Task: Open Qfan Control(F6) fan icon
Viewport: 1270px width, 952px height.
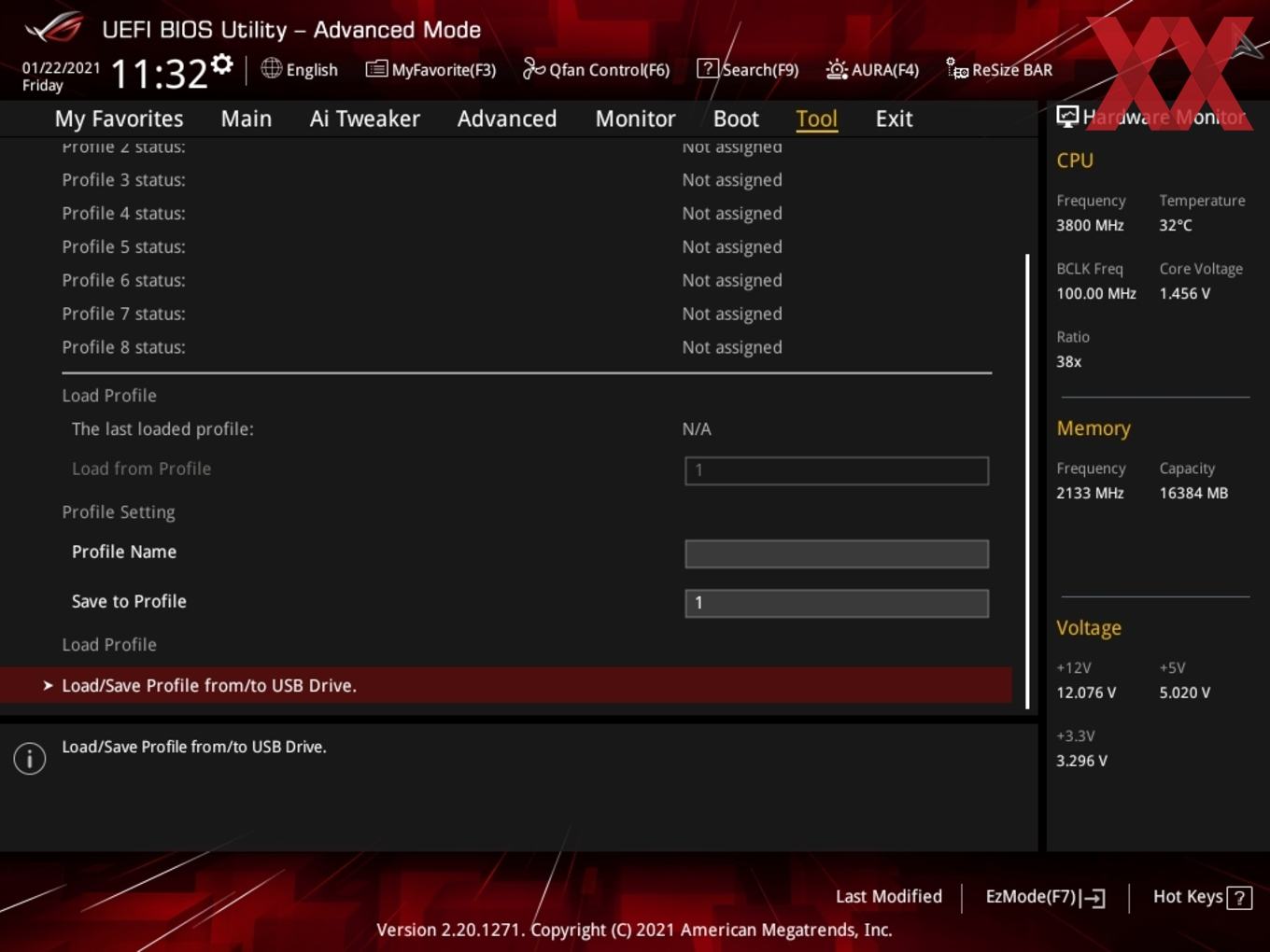Action: pyautogui.click(x=533, y=68)
